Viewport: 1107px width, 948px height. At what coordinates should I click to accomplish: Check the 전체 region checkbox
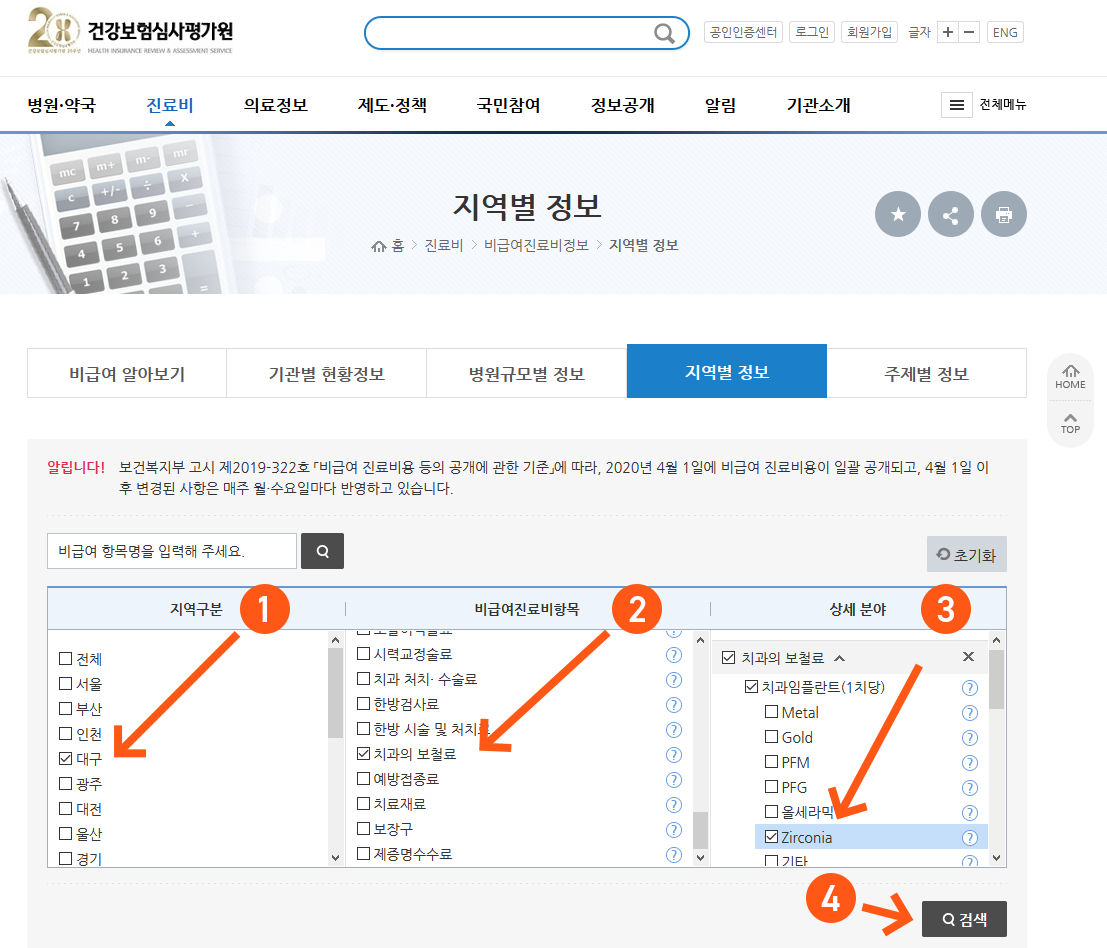coord(66,659)
